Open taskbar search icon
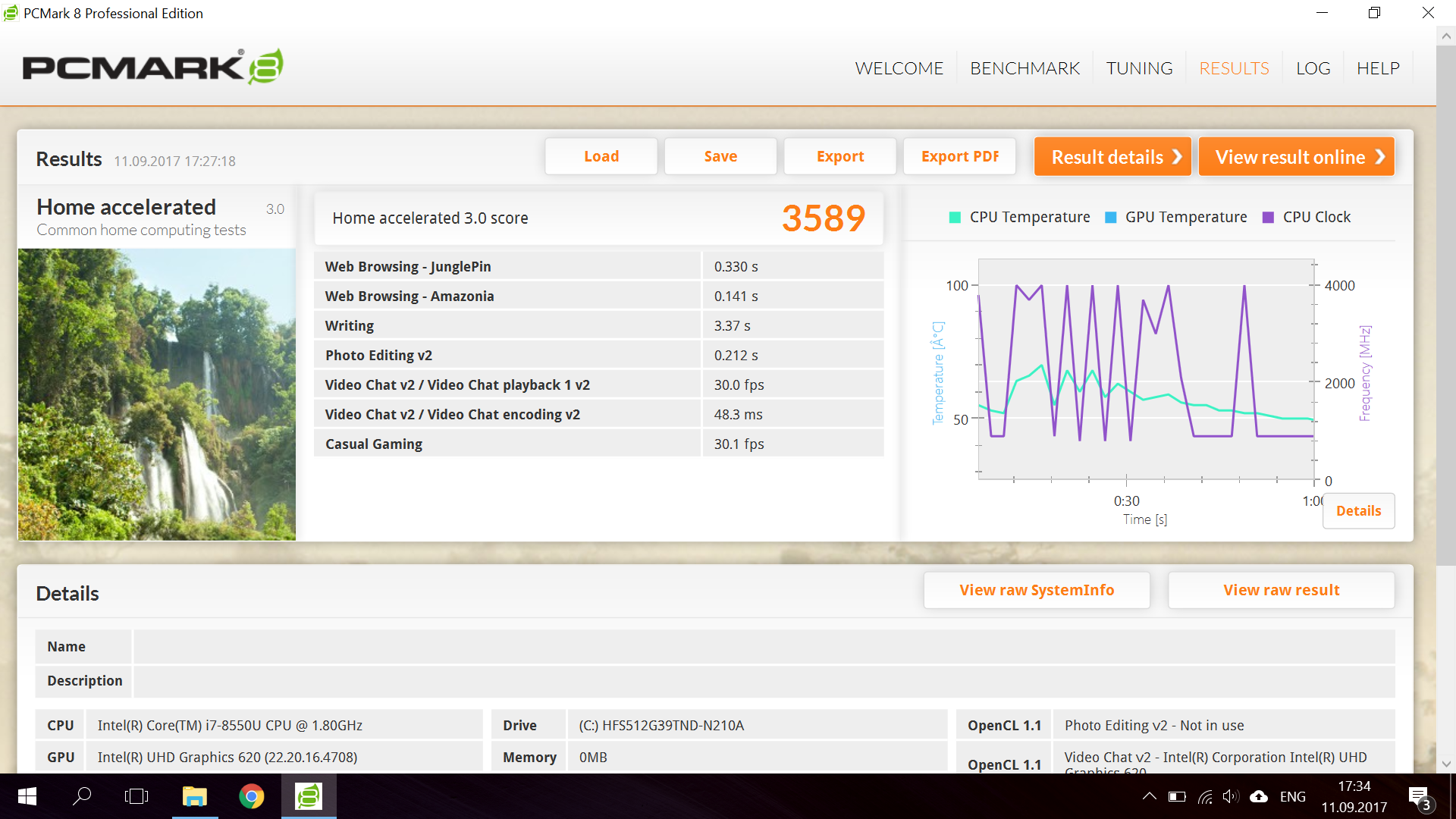1456x819 pixels. (82, 796)
